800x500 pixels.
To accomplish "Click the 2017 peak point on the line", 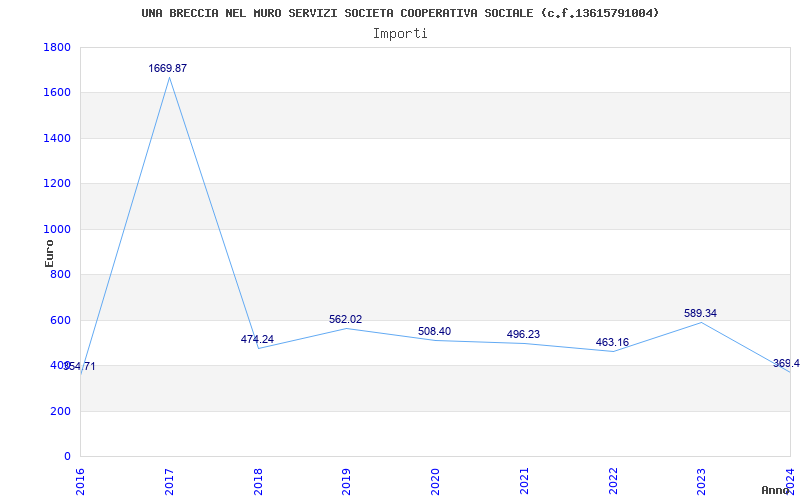I will [x=169, y=77].
